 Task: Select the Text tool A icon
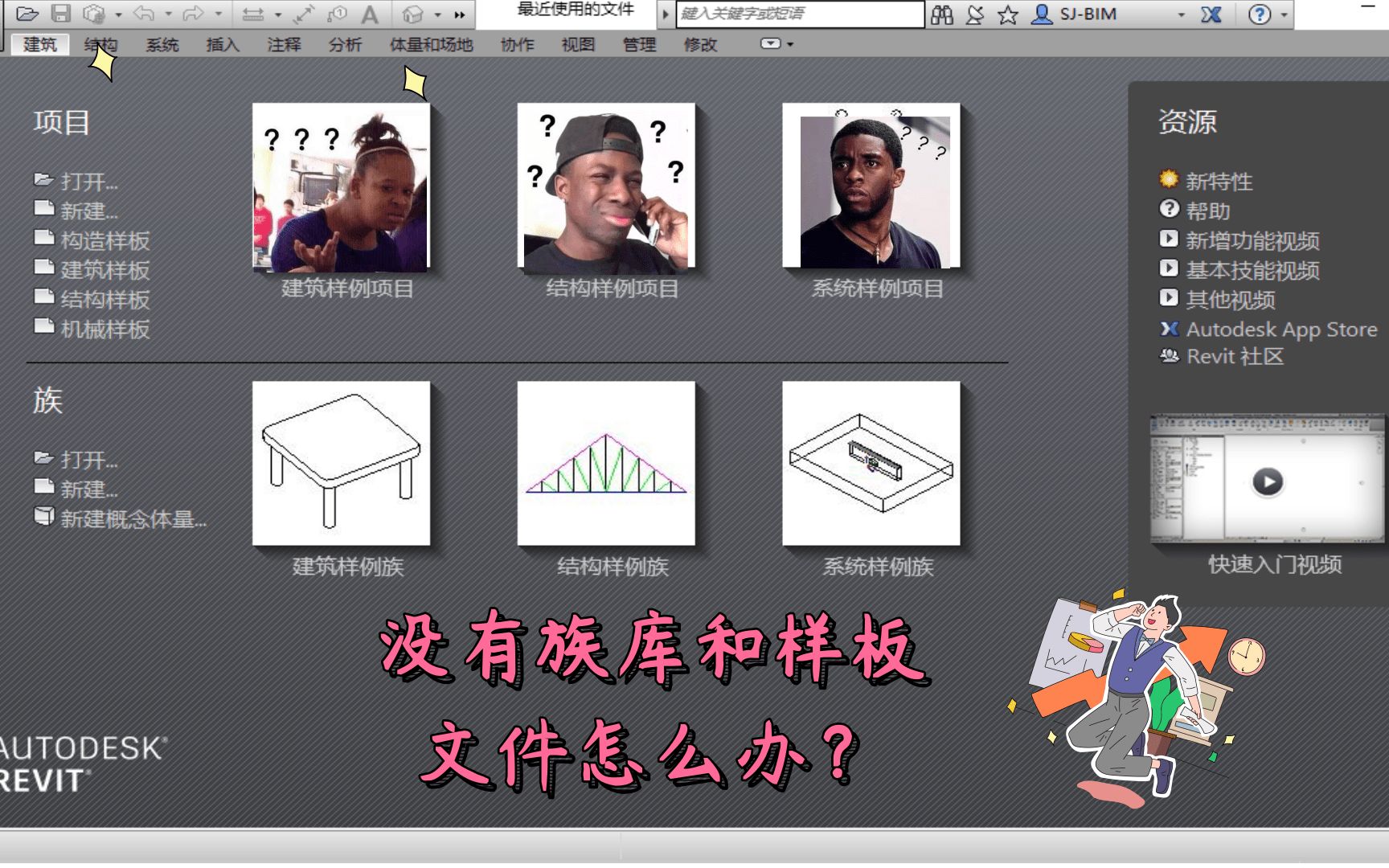(x=370, y=14)
